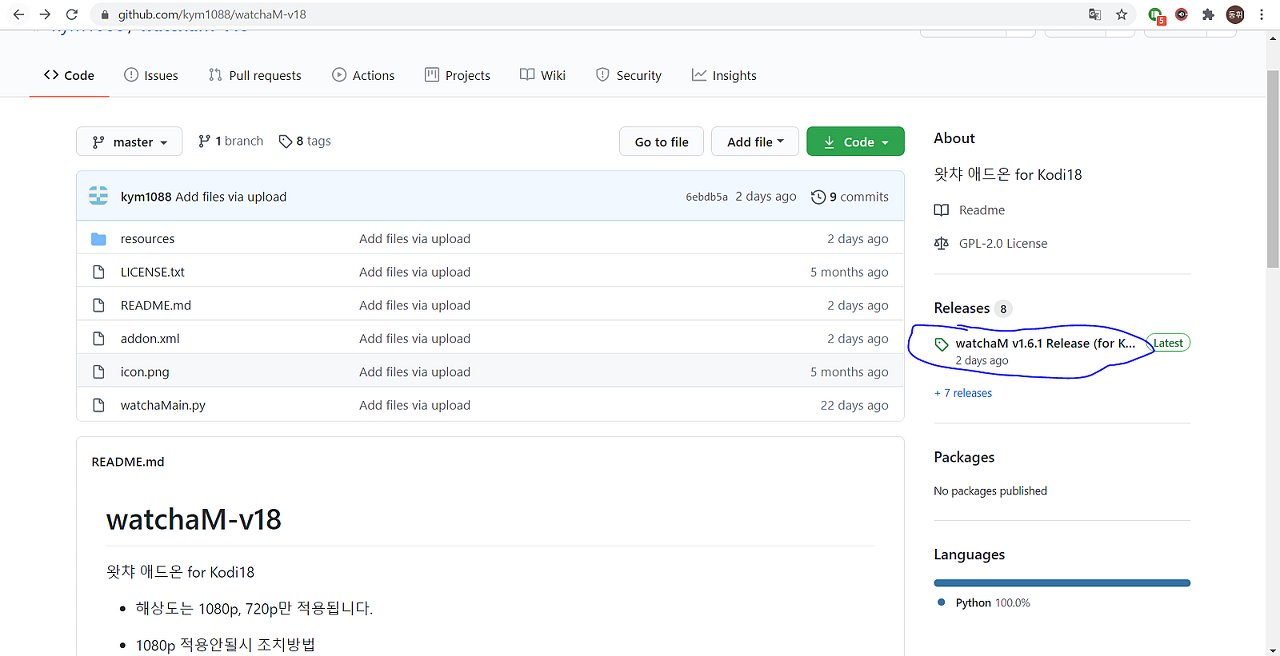Go back using browser back arrow

point(18,15)
